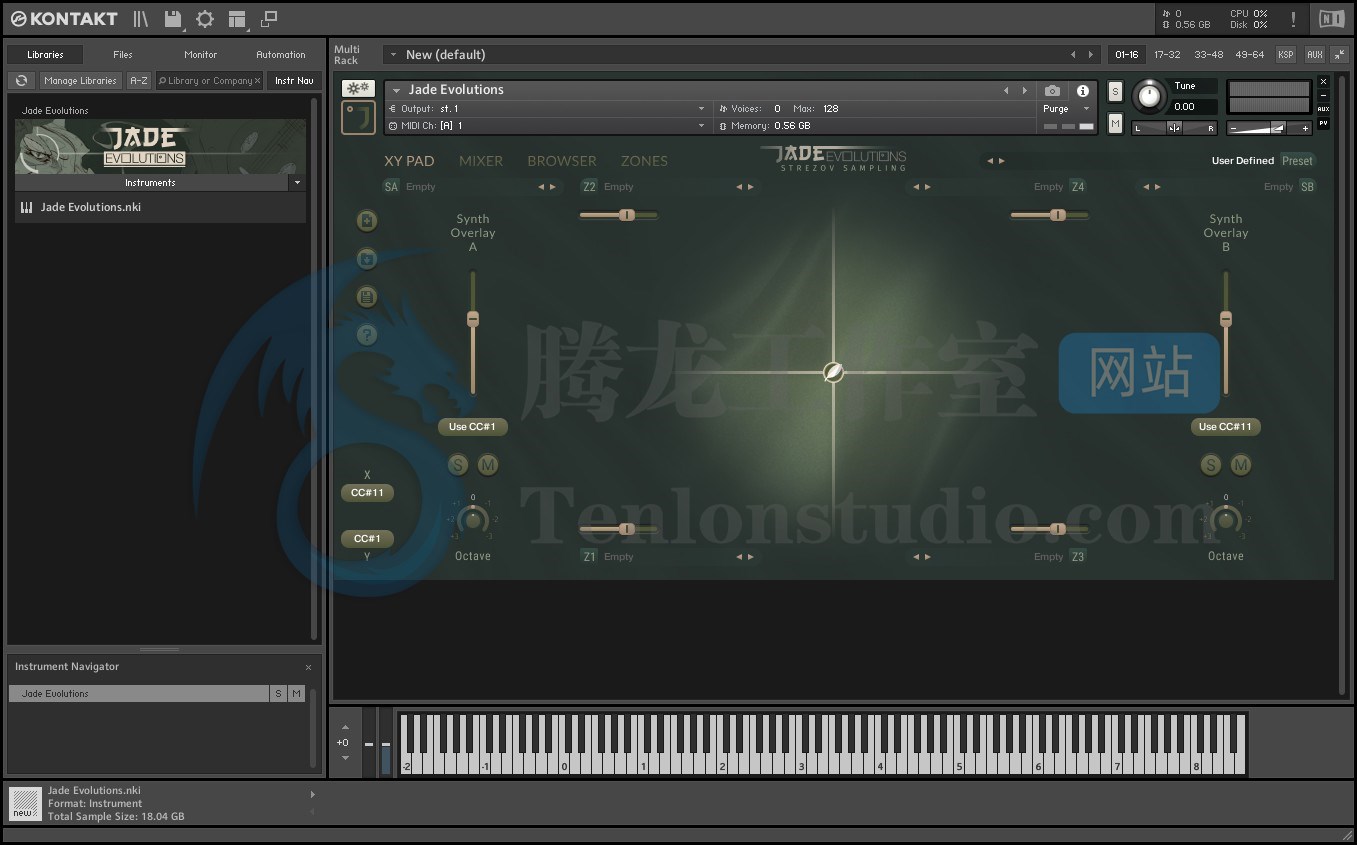
Task: Click next arrow for SA Empty slot
Action: tap(553, 187)
